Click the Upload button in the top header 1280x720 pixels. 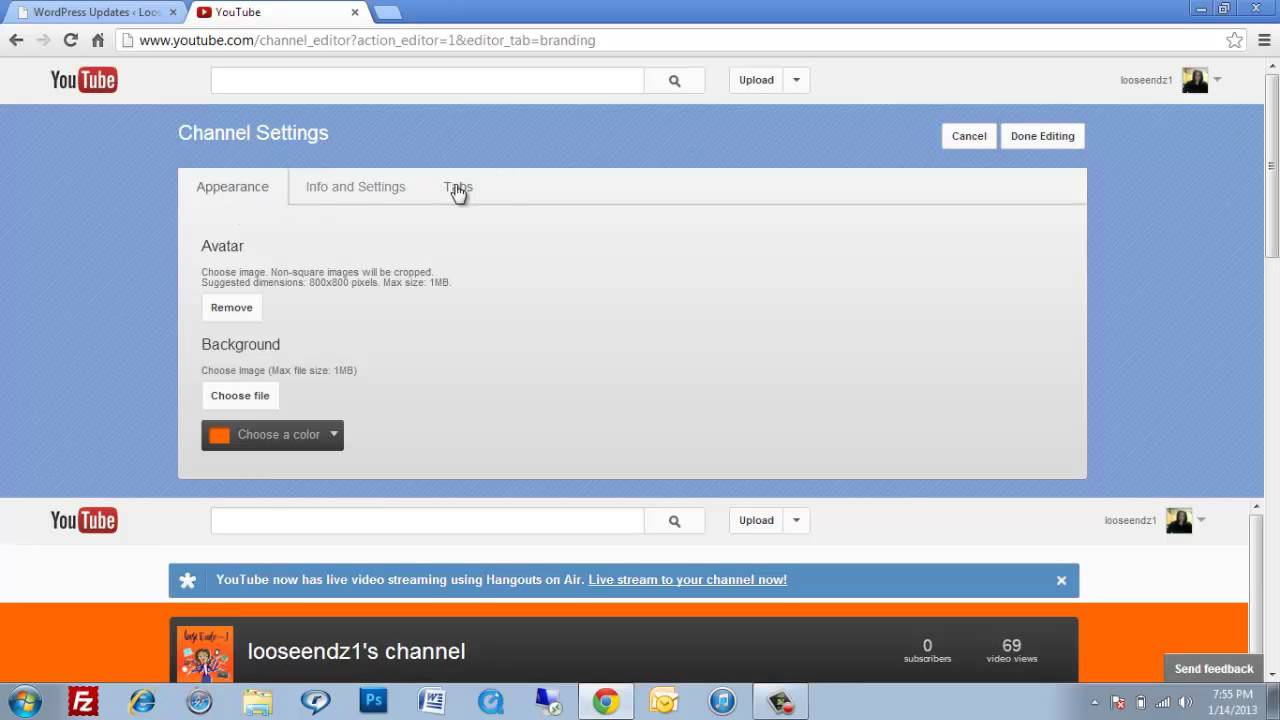pos(756,80)
